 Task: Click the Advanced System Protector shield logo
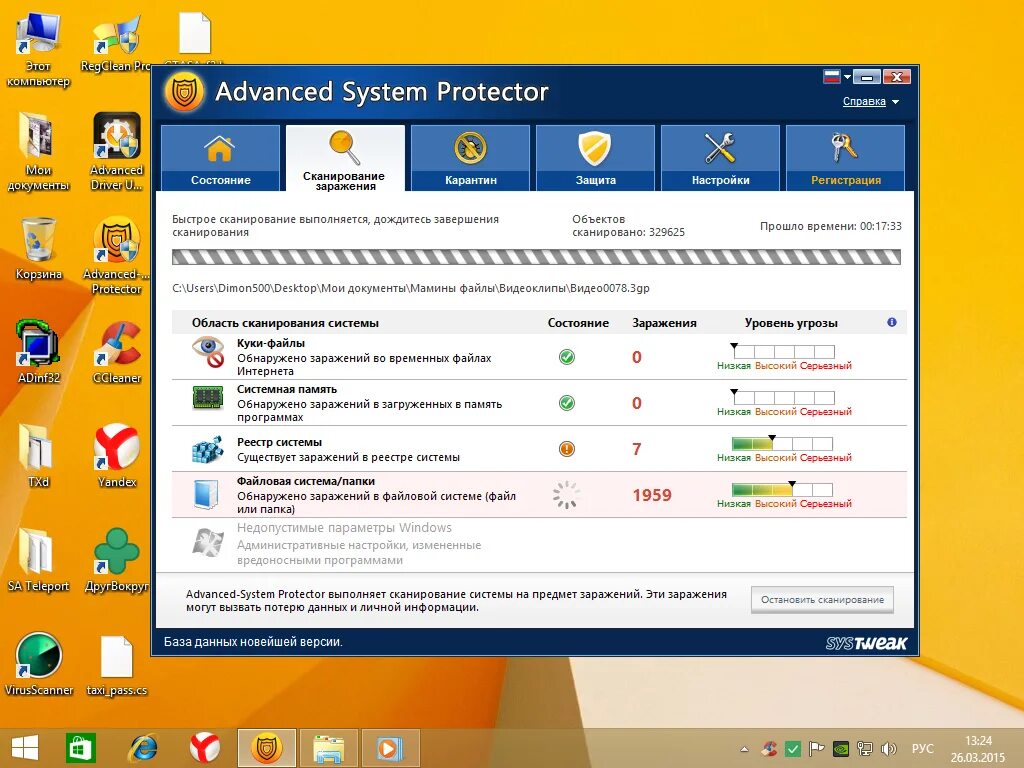click(x=185, y=92)
